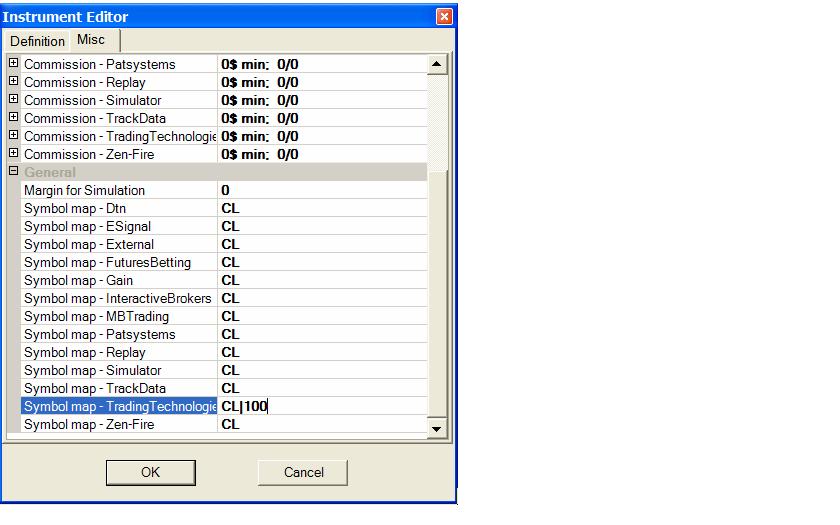Click the scrollbar down arrow

pos(437,429)
